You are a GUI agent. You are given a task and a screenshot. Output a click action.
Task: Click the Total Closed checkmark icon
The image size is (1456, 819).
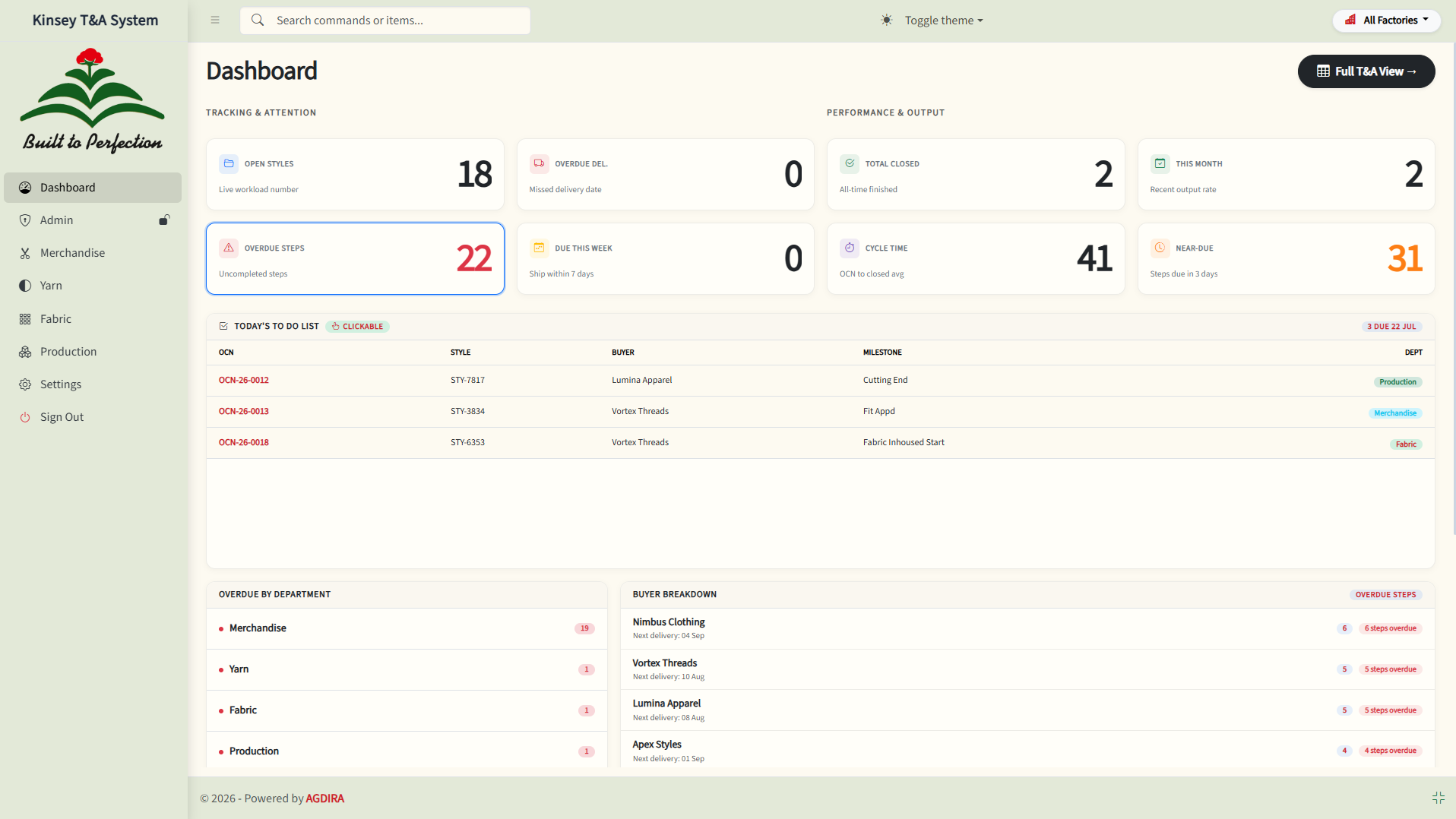point(850,163)
